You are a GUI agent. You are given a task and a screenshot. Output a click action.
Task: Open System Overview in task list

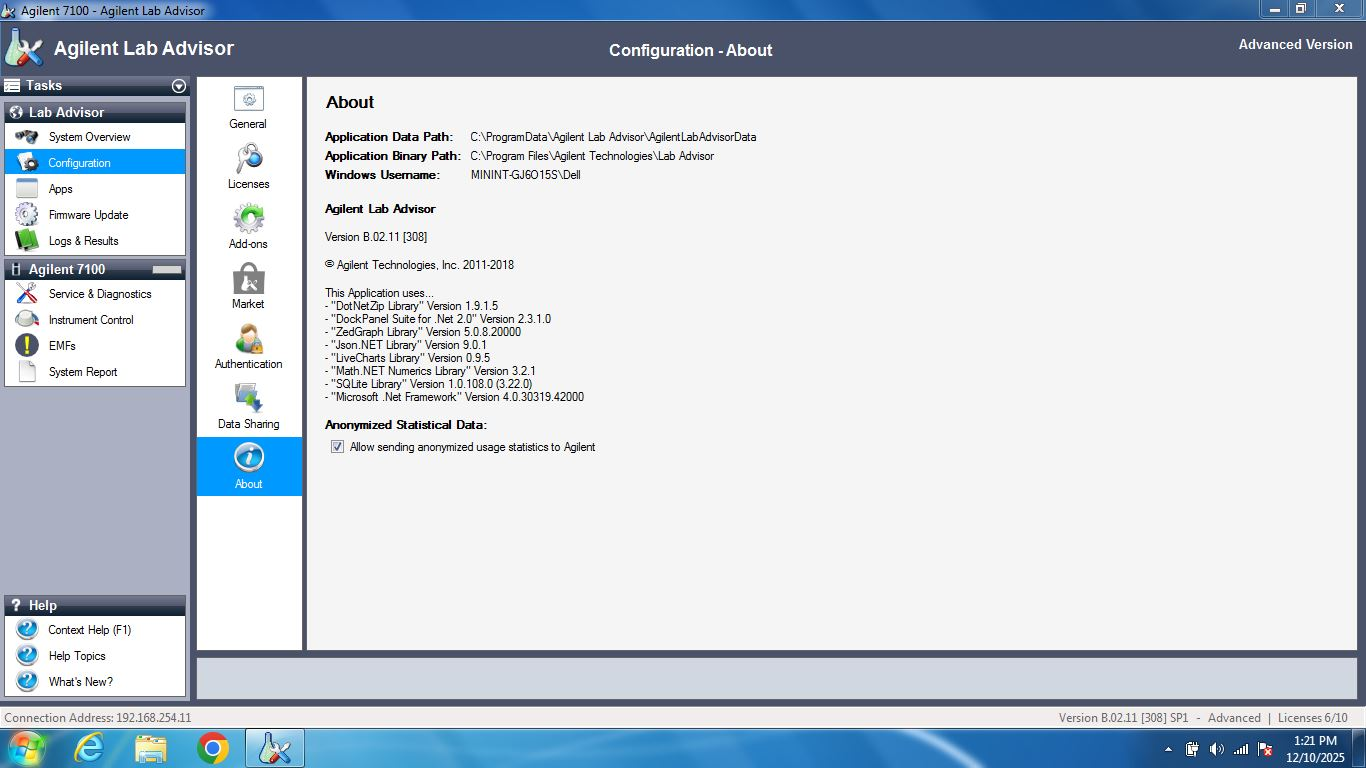(89, 137)
